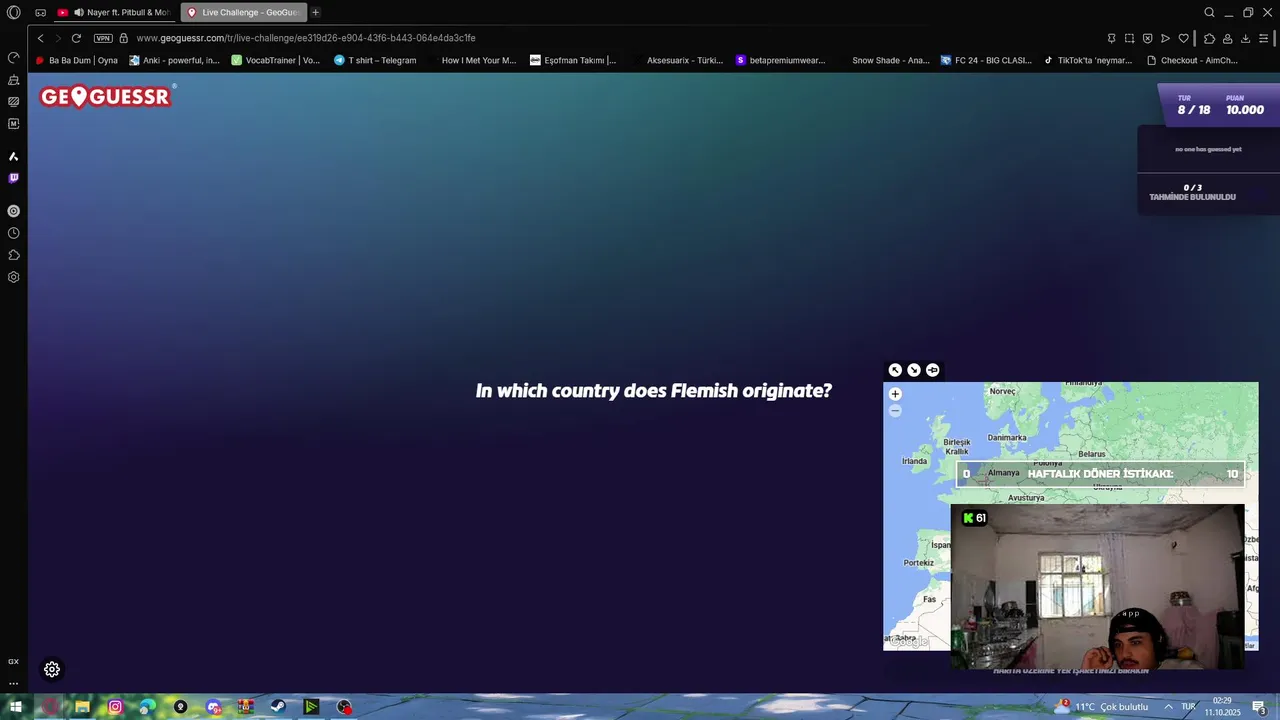The image size is (1280, 720).
Task: Zoom out on the guess map
Action: tap(895, 411)
